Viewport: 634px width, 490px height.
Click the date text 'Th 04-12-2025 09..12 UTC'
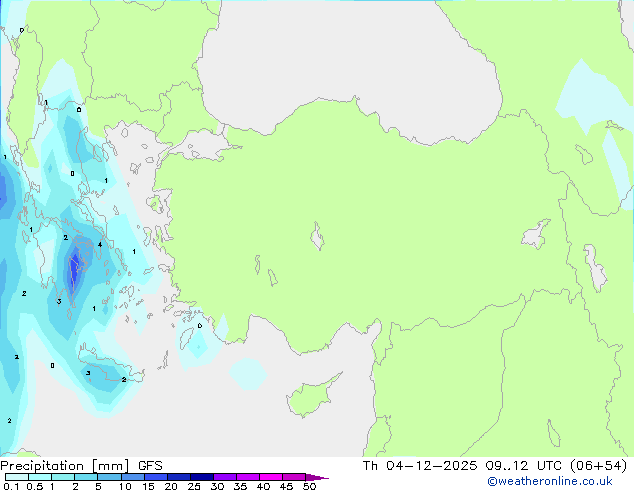click(x=462, y=465)
